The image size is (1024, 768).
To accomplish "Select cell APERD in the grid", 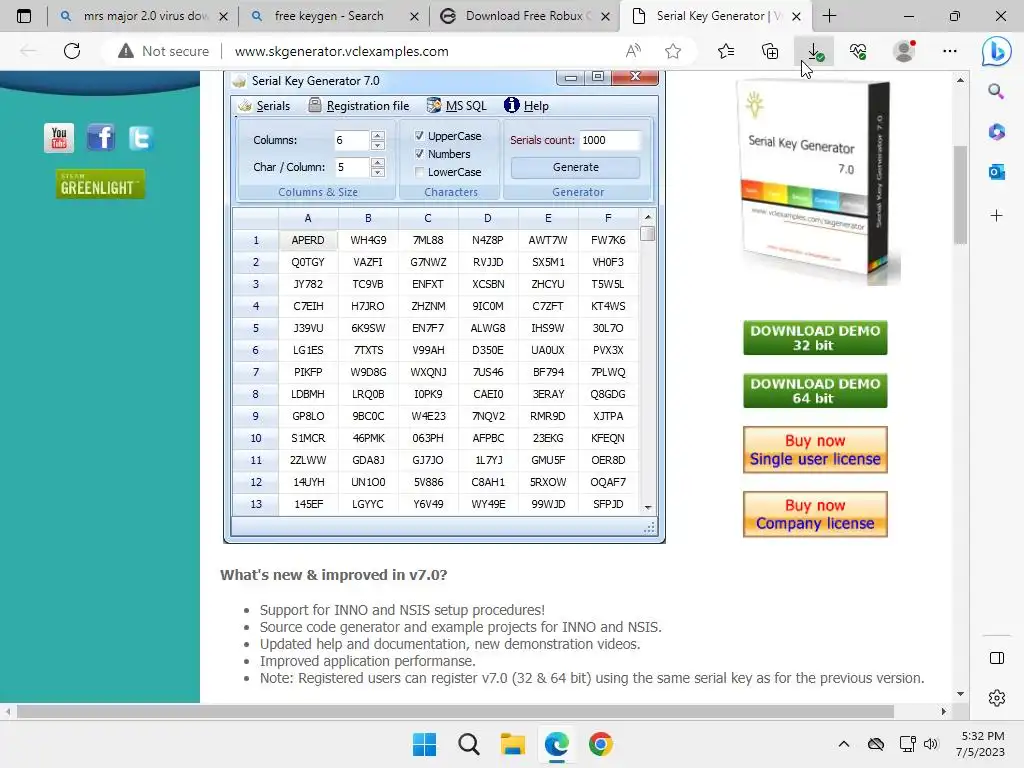I will tap(308, 240).
